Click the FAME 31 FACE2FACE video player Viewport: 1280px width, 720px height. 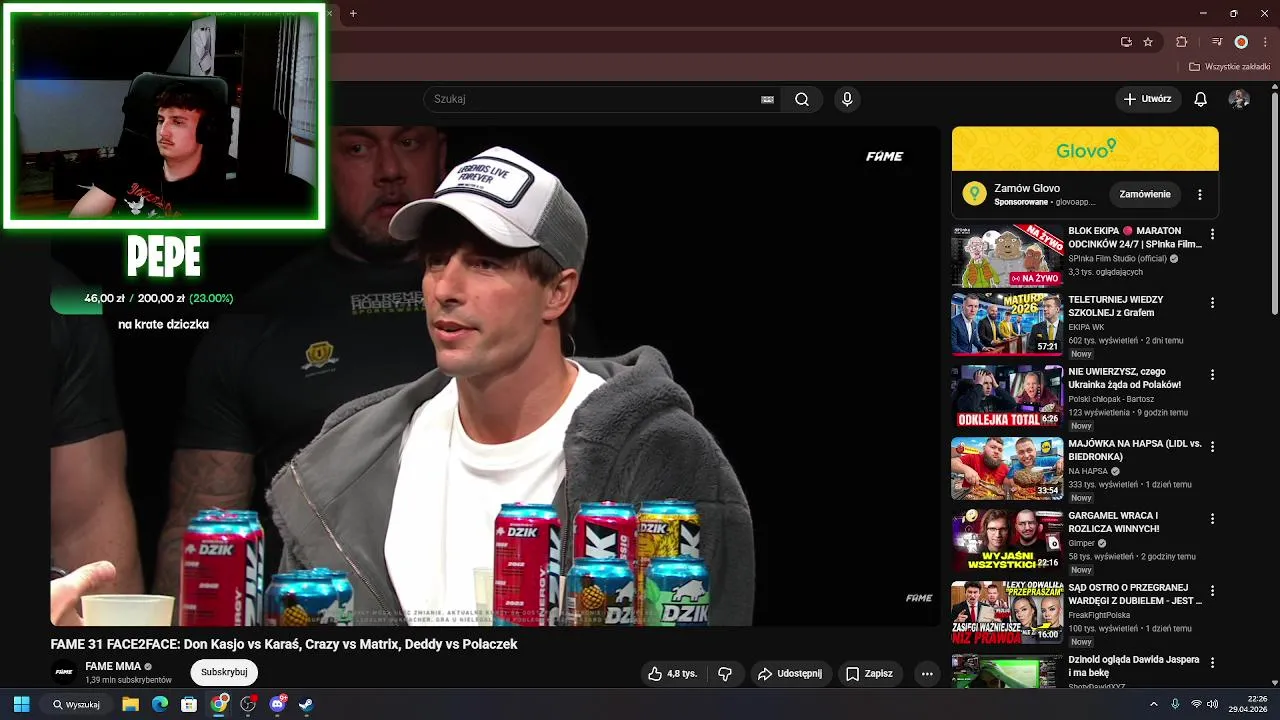pyautogui.click(x=495, y=376)
